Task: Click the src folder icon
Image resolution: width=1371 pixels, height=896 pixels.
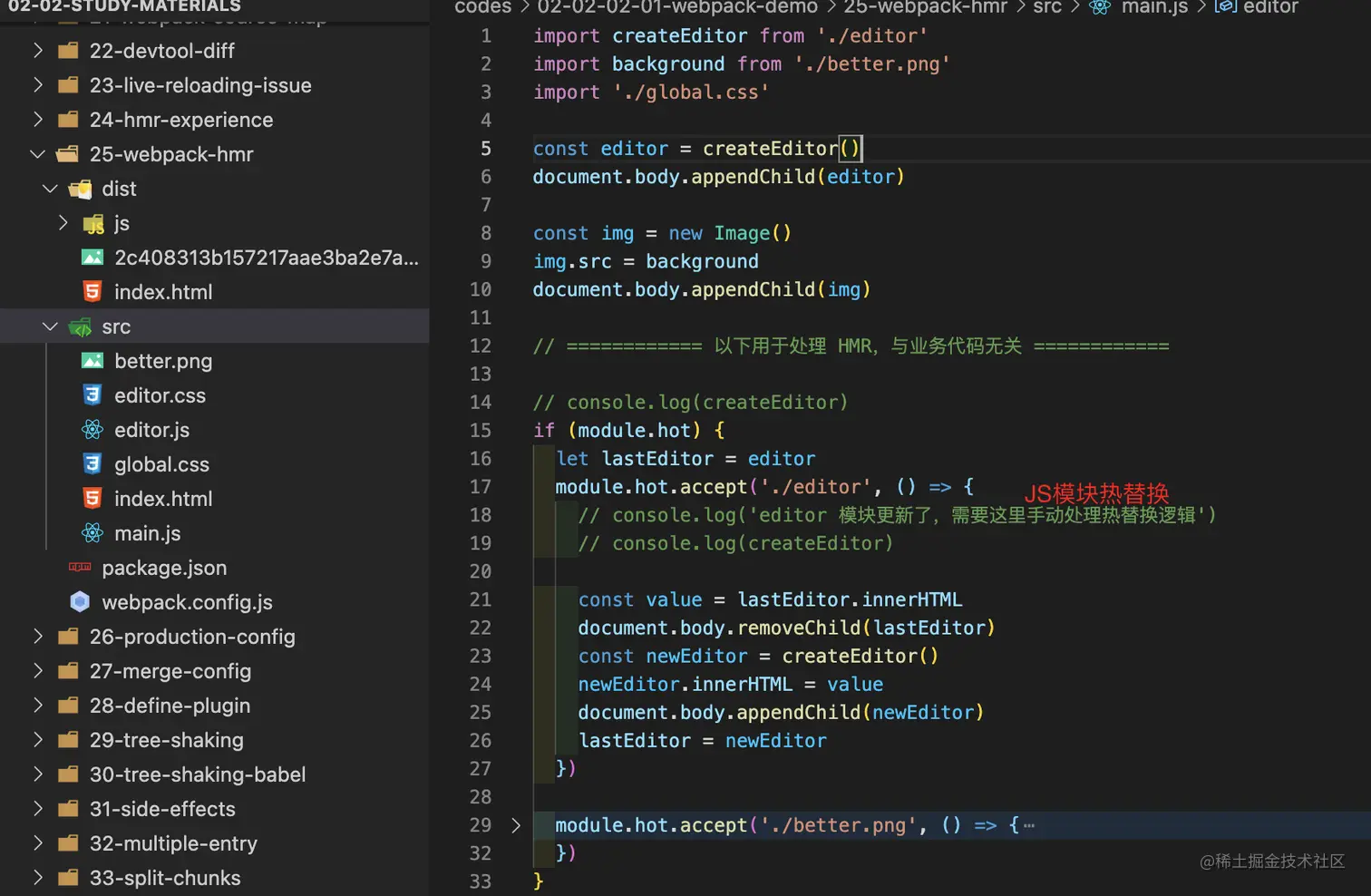Action: (81, 326)
